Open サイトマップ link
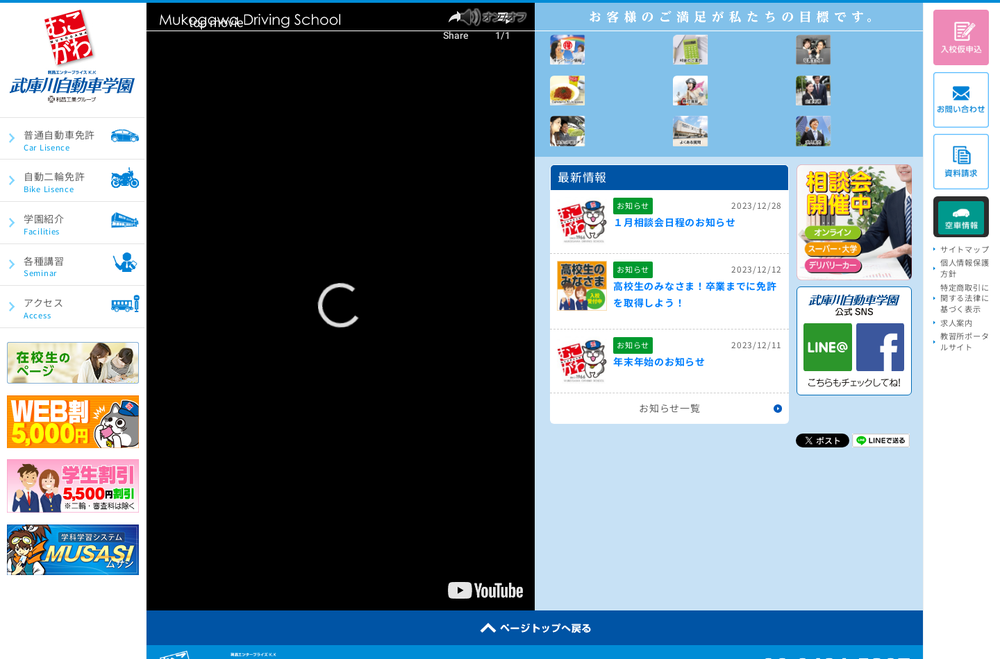This screenshot has width=1000, height=659. click(964, 249)
